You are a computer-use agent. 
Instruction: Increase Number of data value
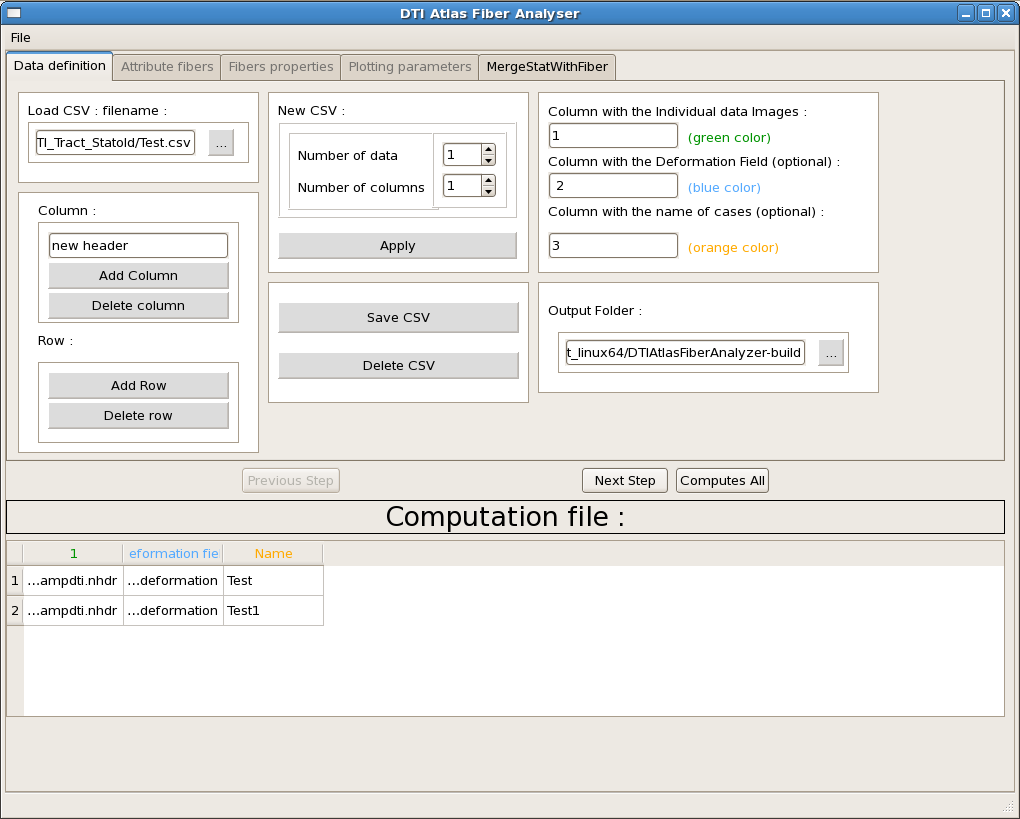click(x=488, y=150)
